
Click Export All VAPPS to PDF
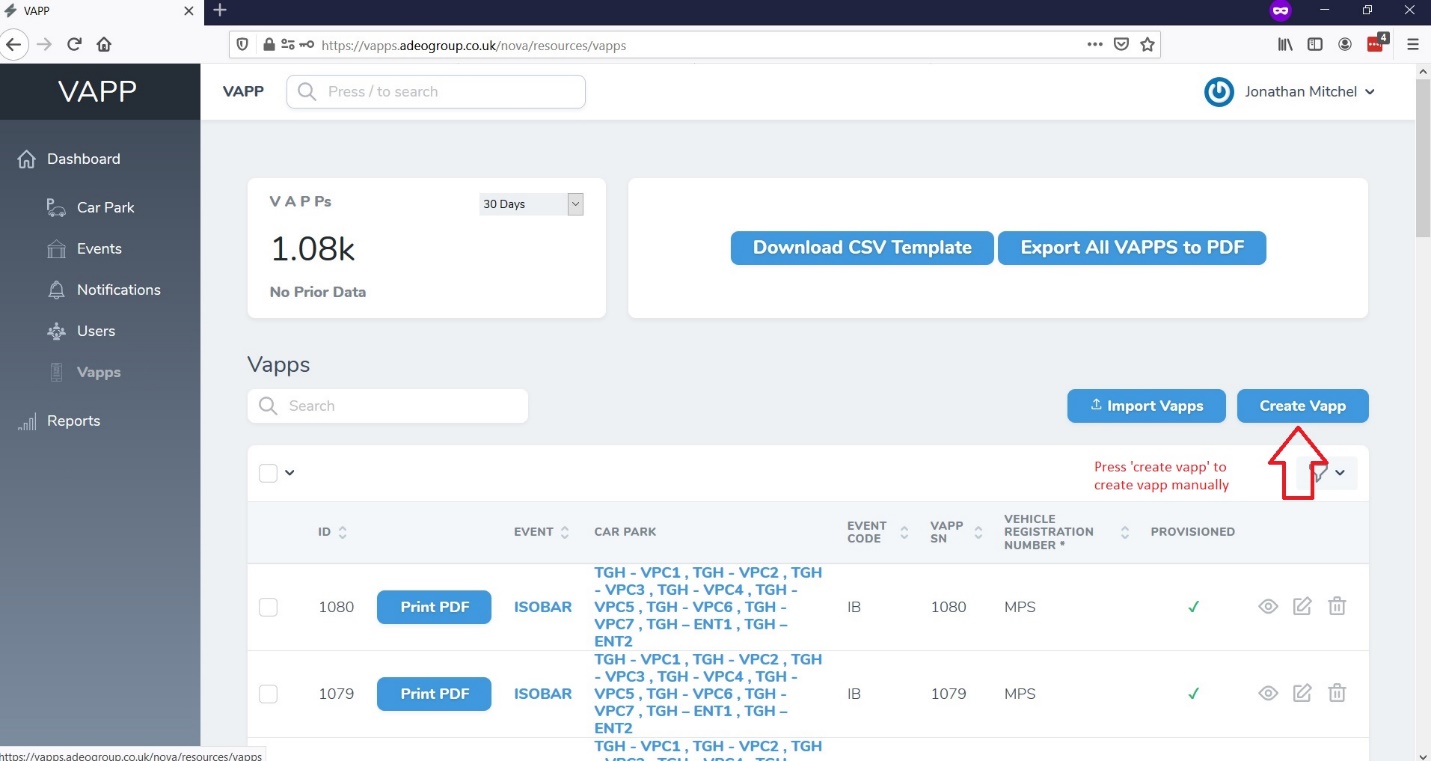(1132, 248)
